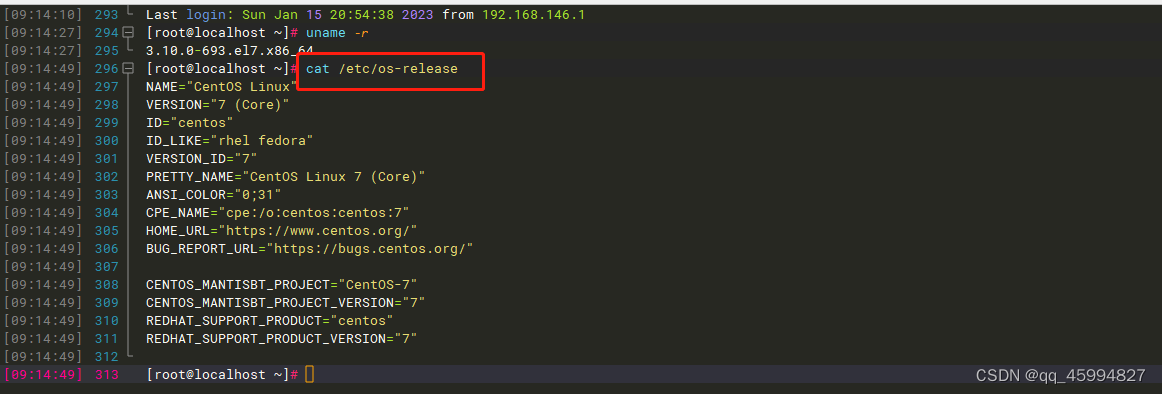1162x394 pixels.
Task: Click the [09:14:27] timestamp on line 294
Action: click(x=43, y=33)
